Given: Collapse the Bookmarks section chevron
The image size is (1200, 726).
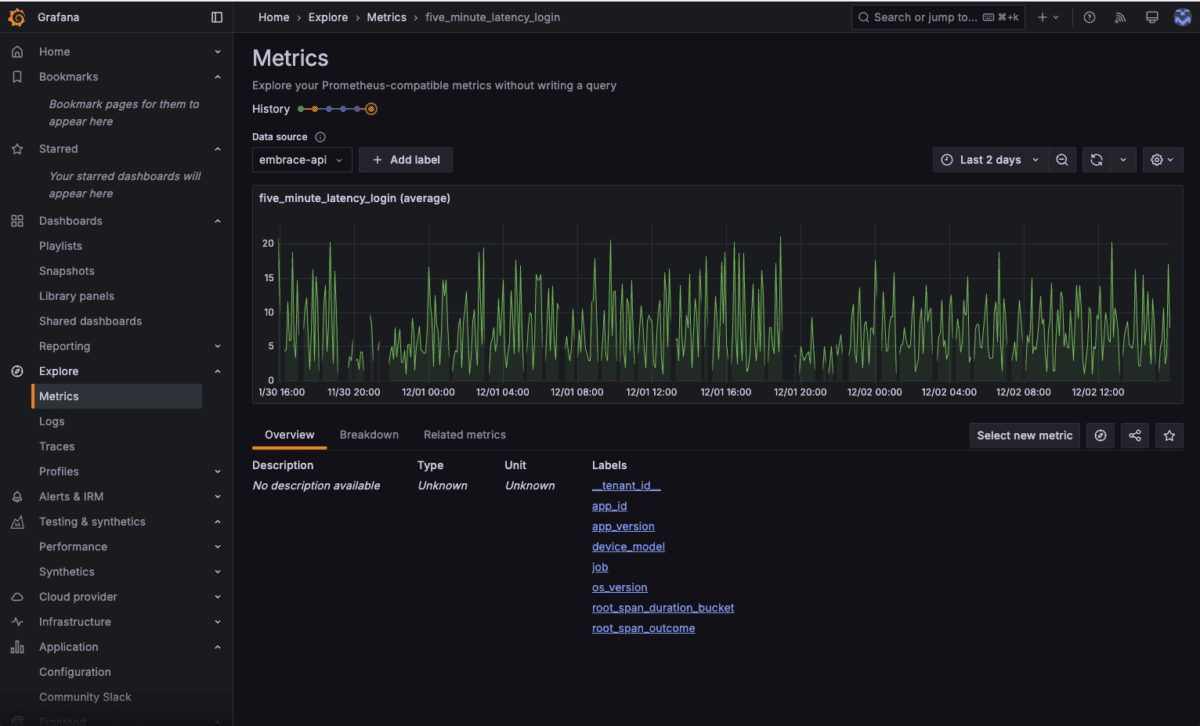Looking at the screenshot, I should tap(218, 77).
